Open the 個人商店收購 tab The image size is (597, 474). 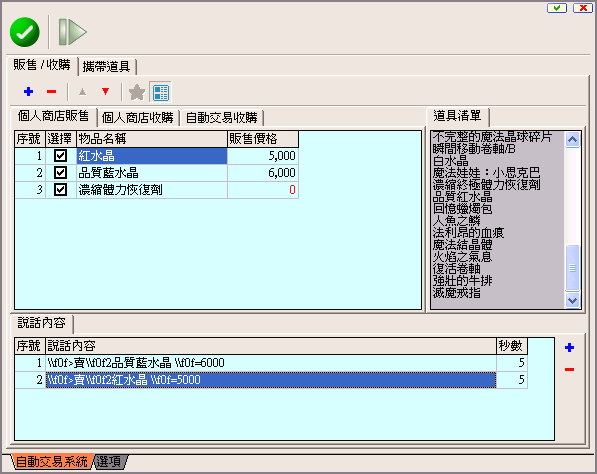137,118
